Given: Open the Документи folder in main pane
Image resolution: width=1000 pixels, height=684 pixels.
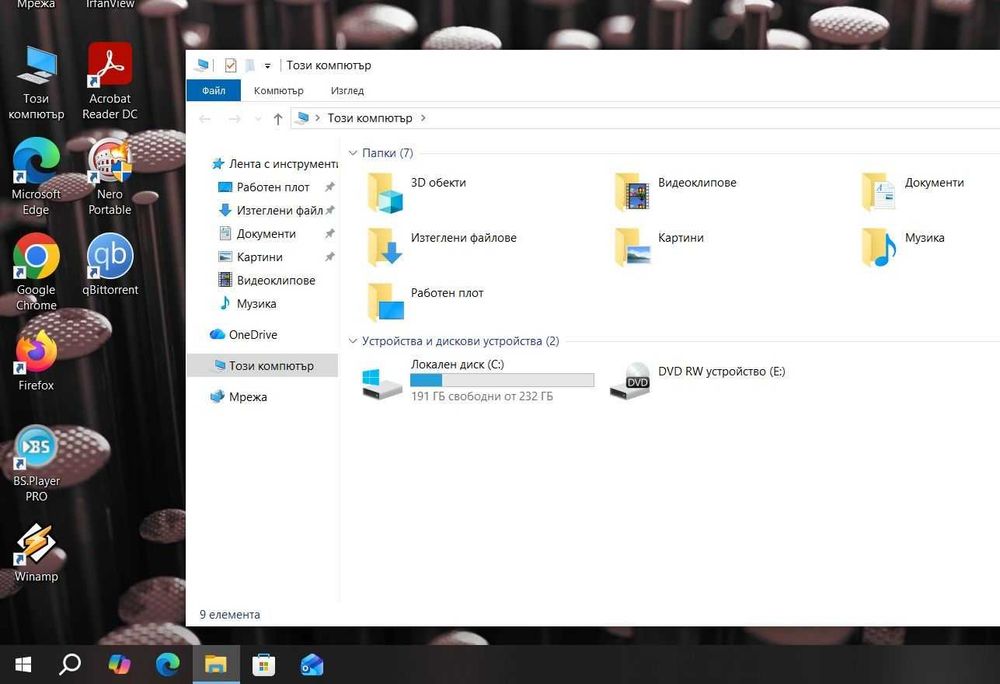Looking at the screenshot, I should [912, 192].
